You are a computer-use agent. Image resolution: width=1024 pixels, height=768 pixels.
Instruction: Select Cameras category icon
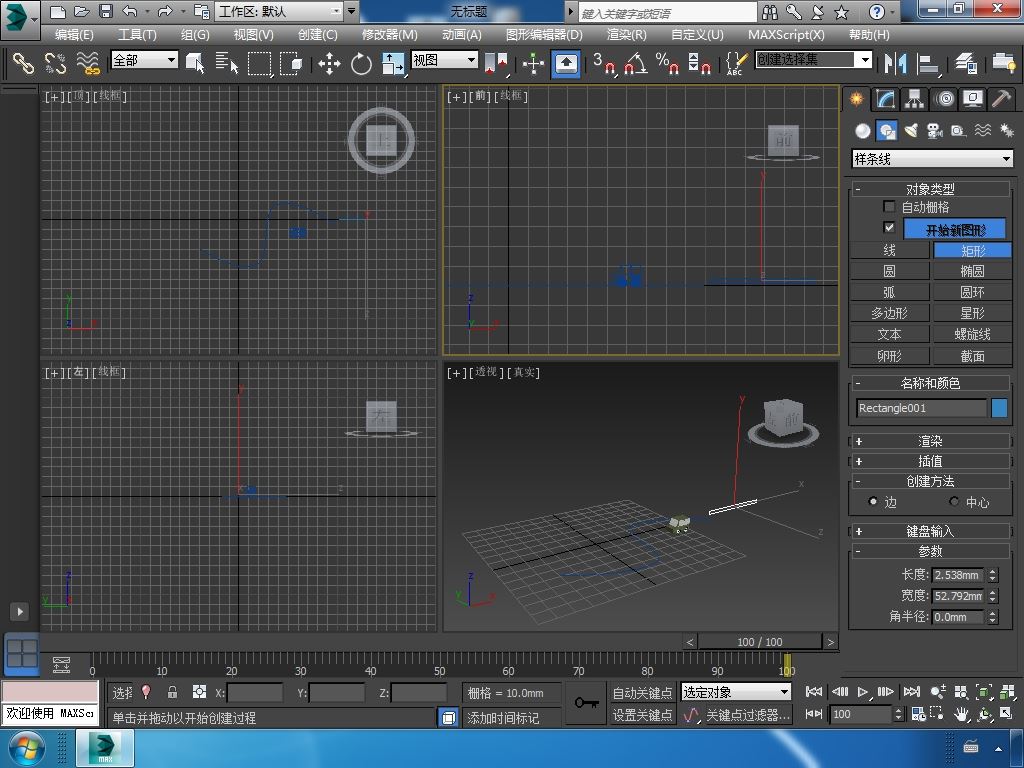tap(935, 131)
